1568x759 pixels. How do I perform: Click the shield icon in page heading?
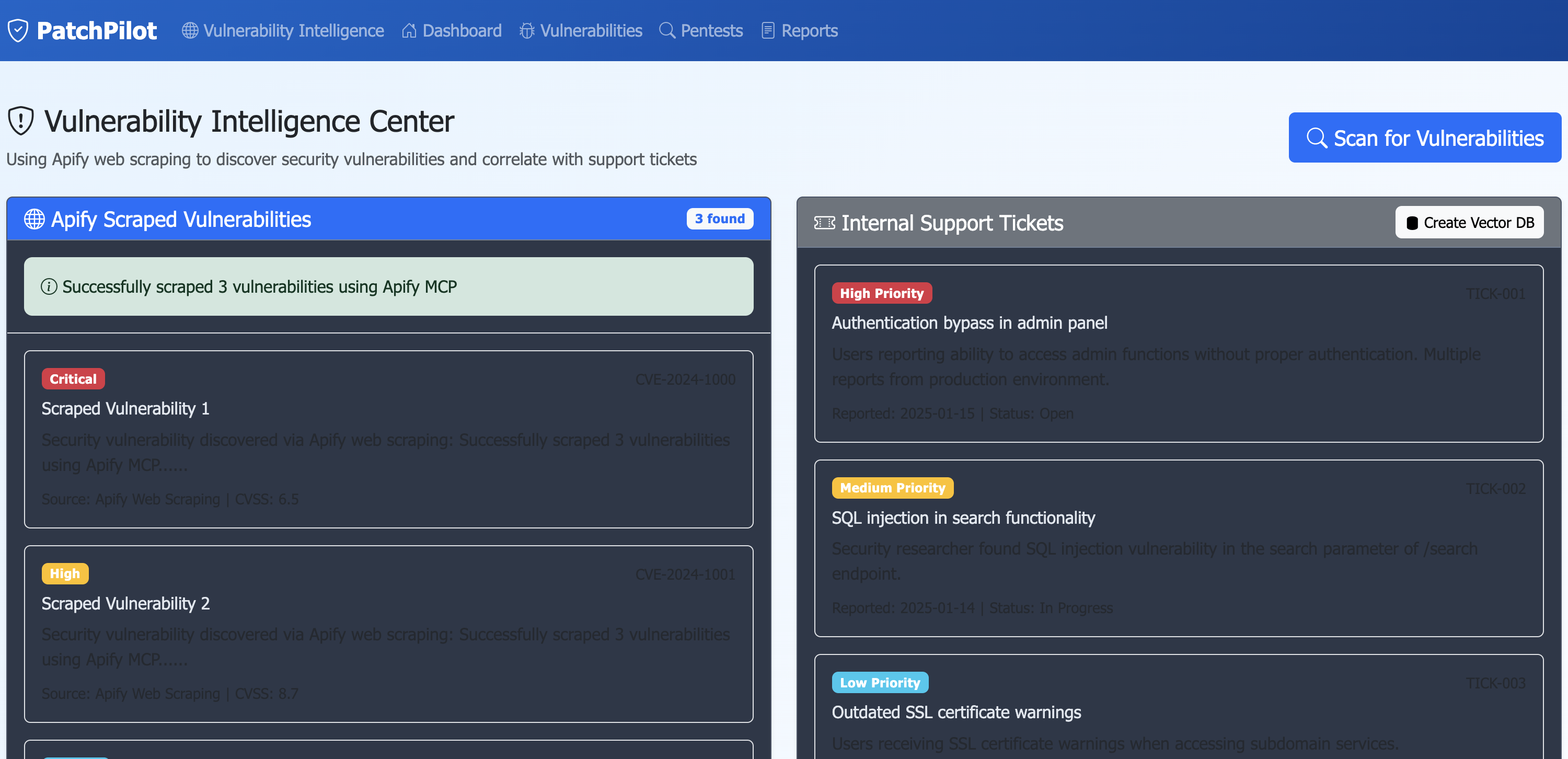pyautogui.click(x=21, y=121)
